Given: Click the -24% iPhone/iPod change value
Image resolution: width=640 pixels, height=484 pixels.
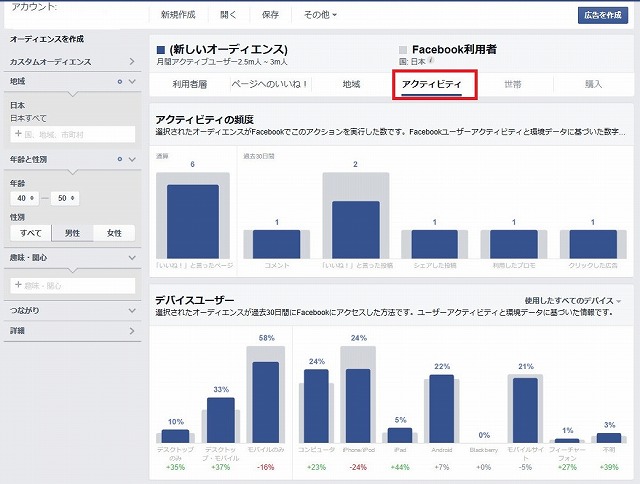Looking at the screenshot, I should click(358, 467).
